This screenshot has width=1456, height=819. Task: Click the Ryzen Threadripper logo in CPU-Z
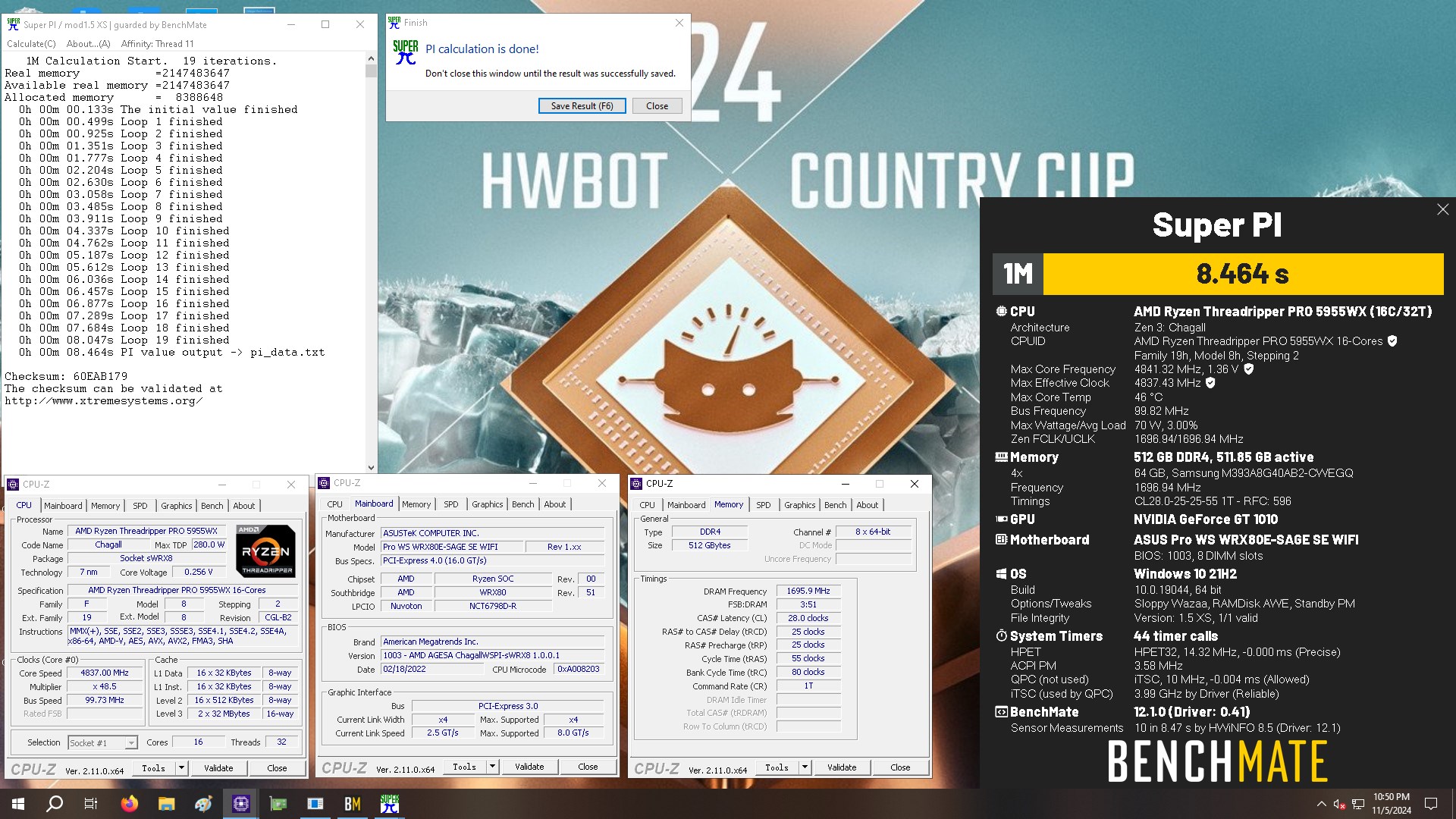coord(265,551)
